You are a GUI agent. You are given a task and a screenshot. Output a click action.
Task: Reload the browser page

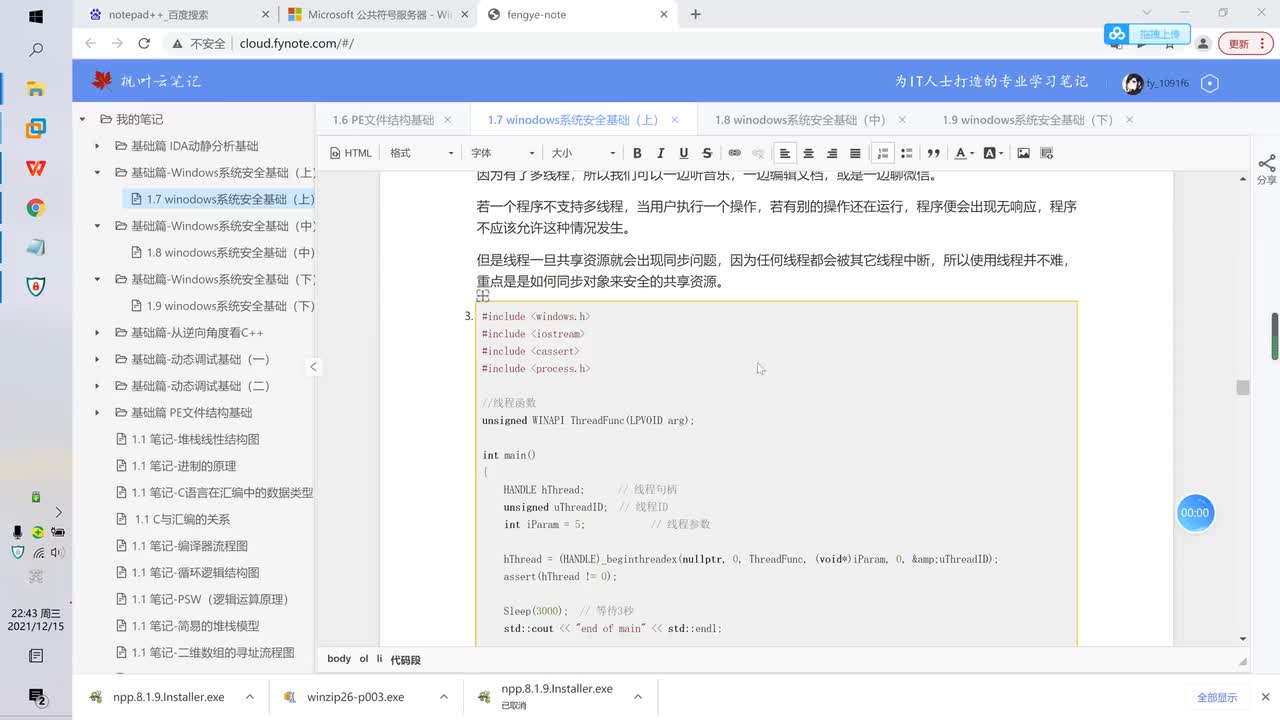point(144,44)
